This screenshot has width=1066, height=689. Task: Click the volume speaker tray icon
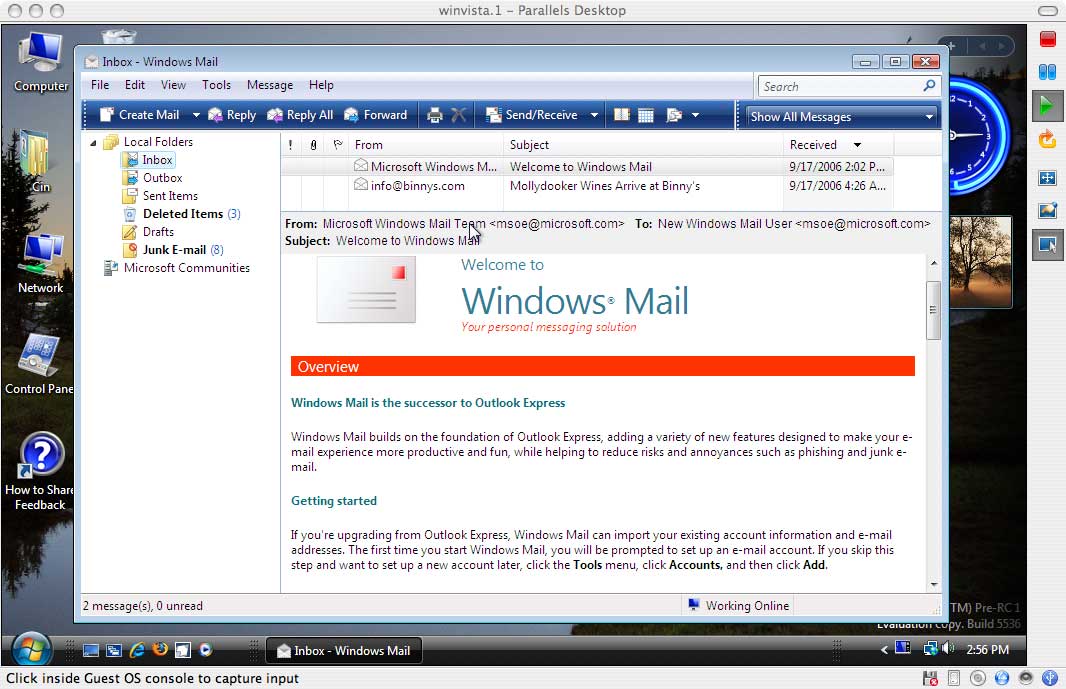point(949,649)
